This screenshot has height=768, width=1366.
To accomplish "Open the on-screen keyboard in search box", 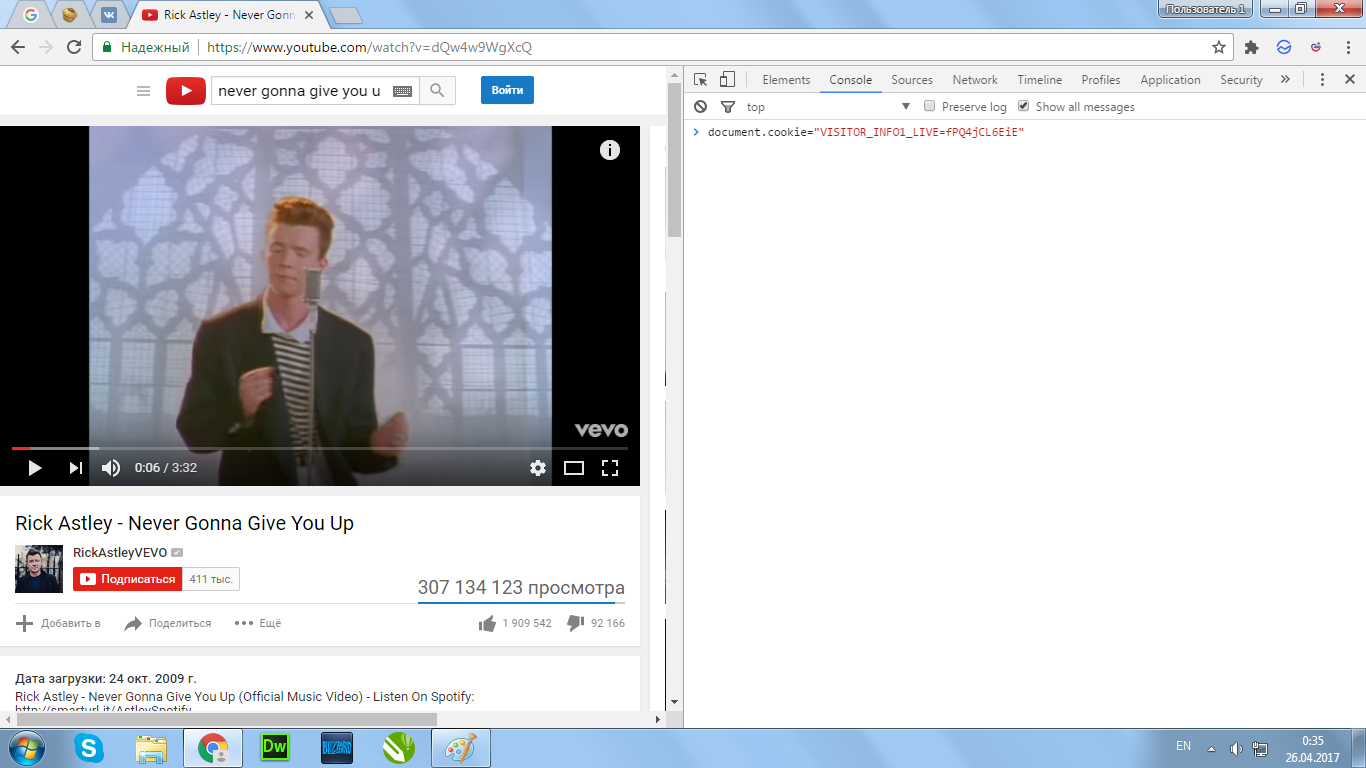I will (x=402, y=91).
